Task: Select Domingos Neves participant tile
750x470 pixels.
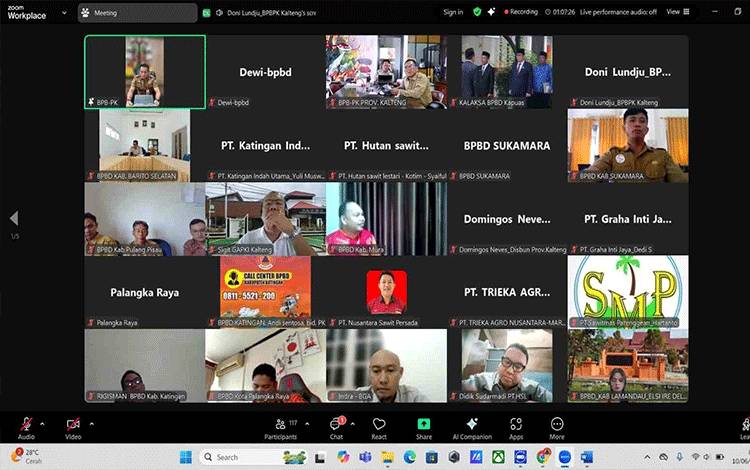Action: click(x=507, y=219)
